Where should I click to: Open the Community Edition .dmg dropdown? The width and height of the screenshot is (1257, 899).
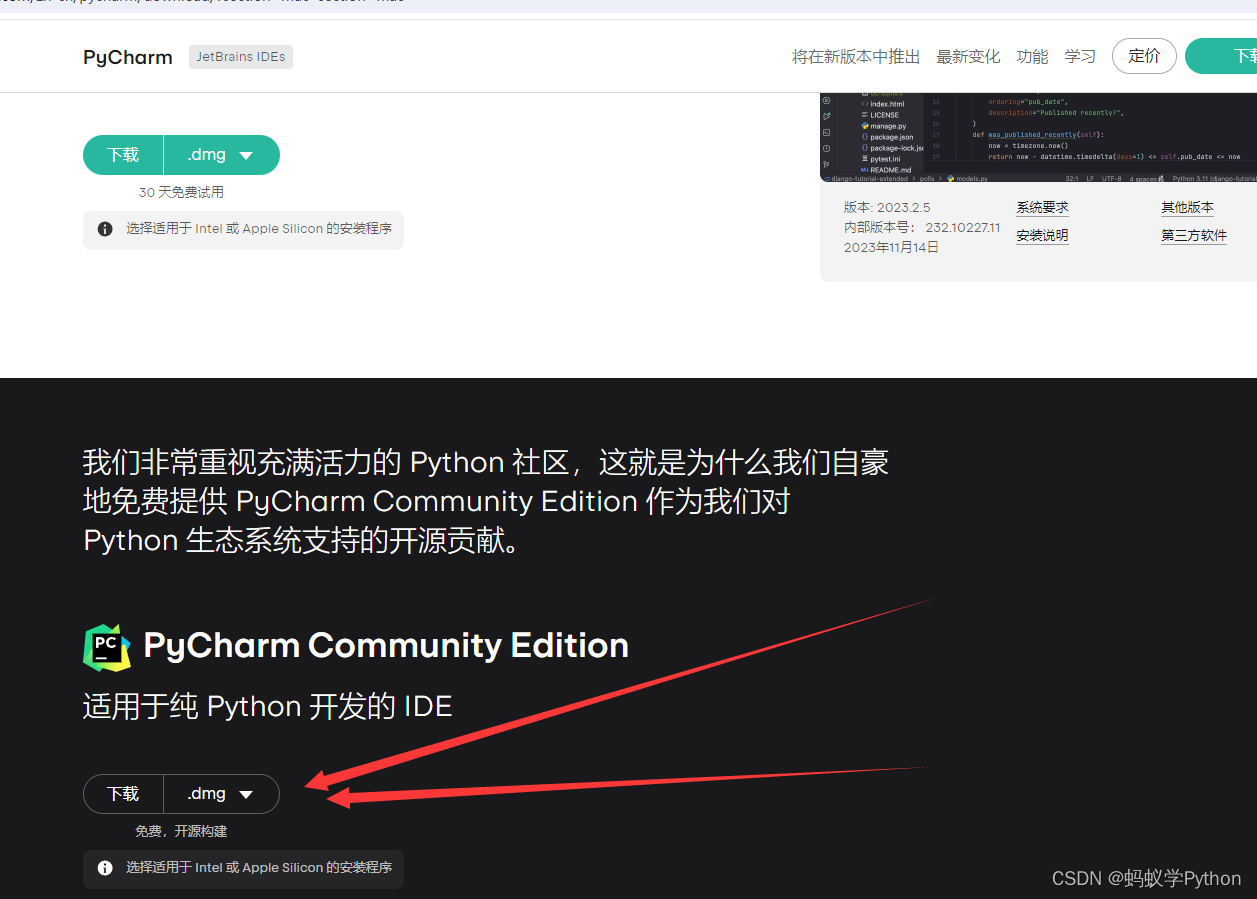point(221,793)
